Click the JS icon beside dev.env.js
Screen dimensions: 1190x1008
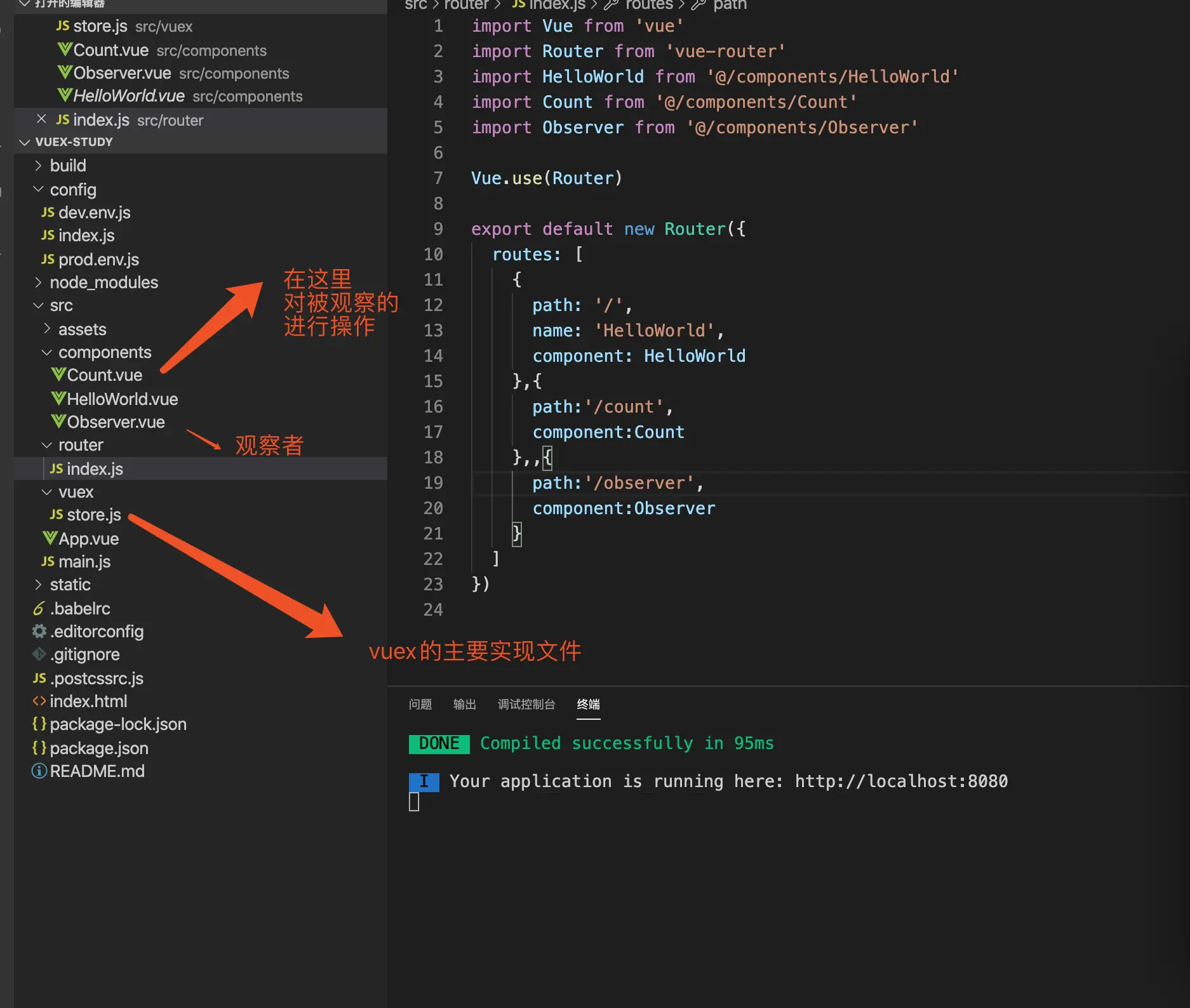pyautogui.click(x=48, y=212)
